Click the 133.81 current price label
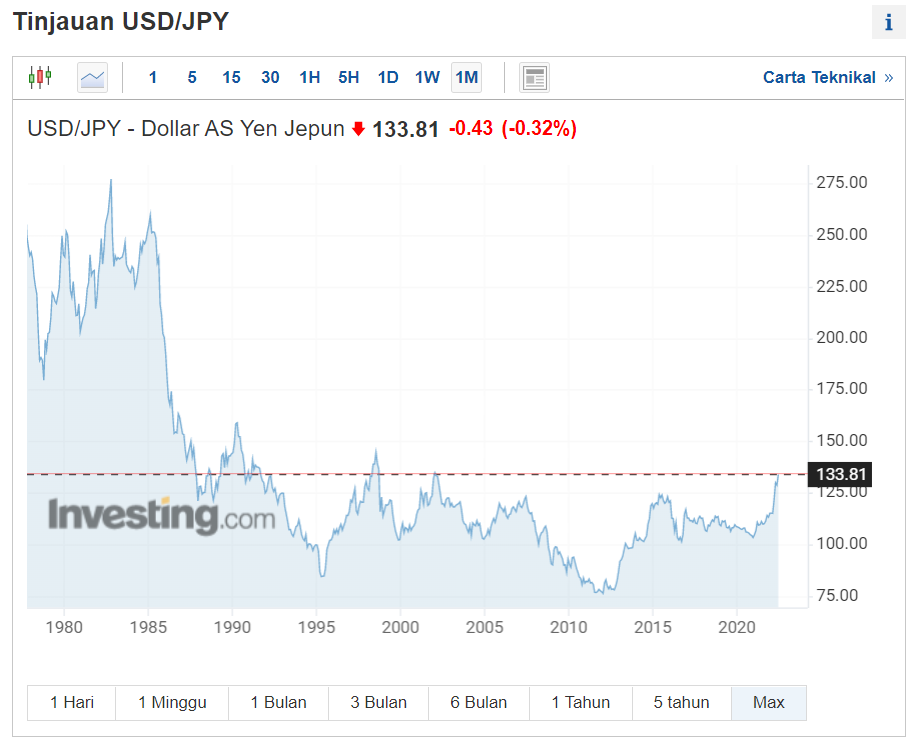 [x=840, y=475]
